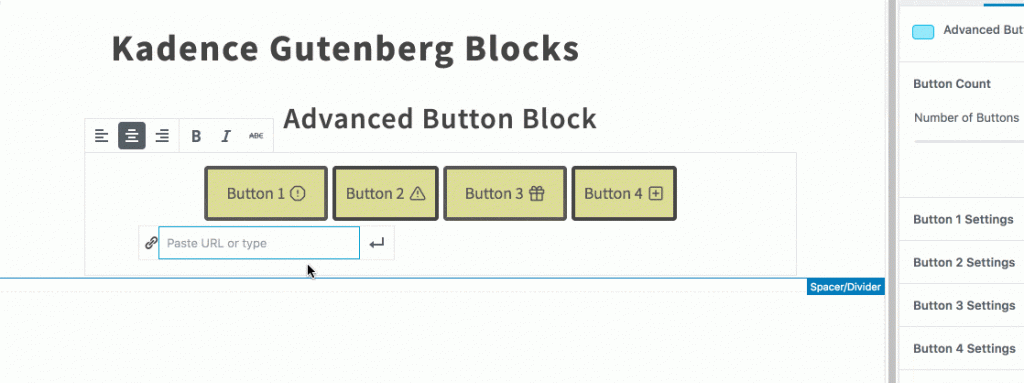This screenshot has width=1024, height=383.
Task: Open Button 4 Settings section
Action: coord(961,348)
